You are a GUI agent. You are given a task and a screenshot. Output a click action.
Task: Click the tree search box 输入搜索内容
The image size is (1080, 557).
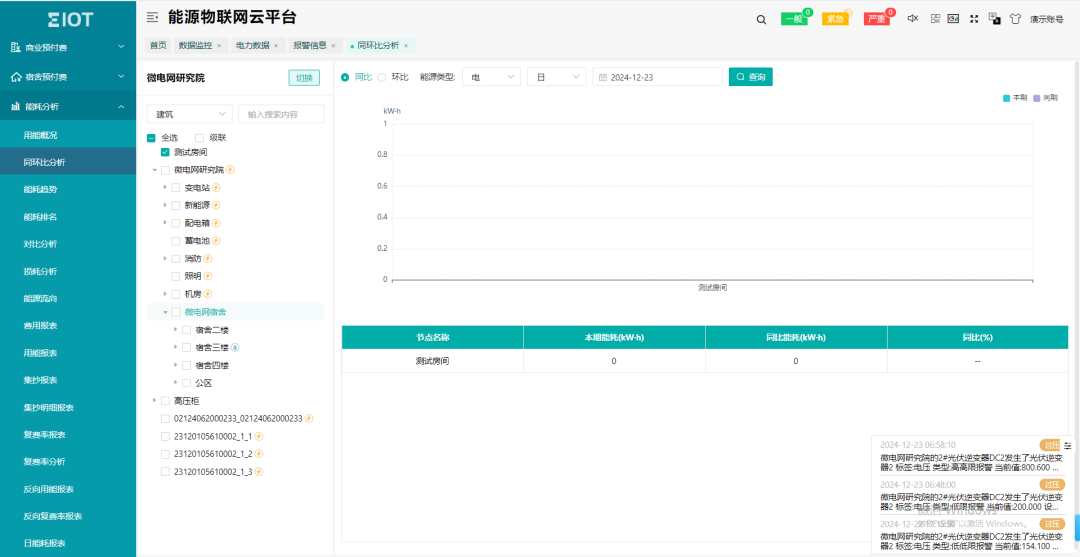click(281, 114)
